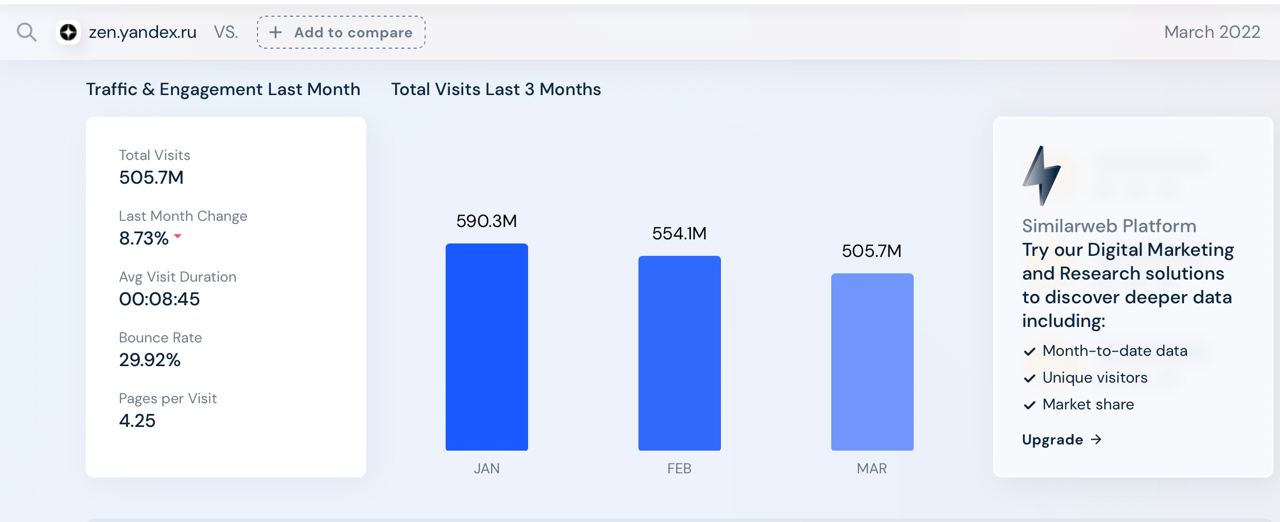
Task: Click the March 2022 date text
Action: coord(1212,32)
